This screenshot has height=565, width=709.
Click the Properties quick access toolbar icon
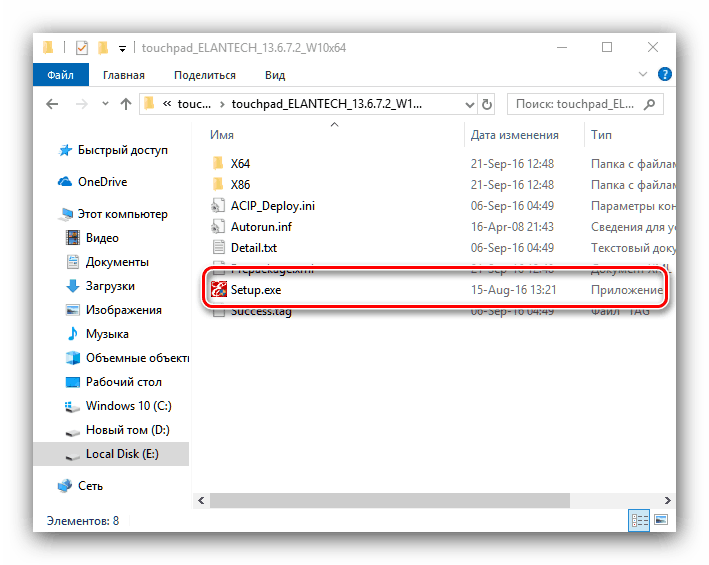82,47
